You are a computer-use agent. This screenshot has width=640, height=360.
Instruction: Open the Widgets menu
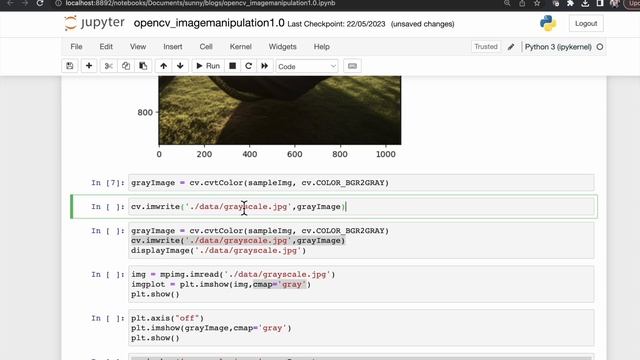282,47
